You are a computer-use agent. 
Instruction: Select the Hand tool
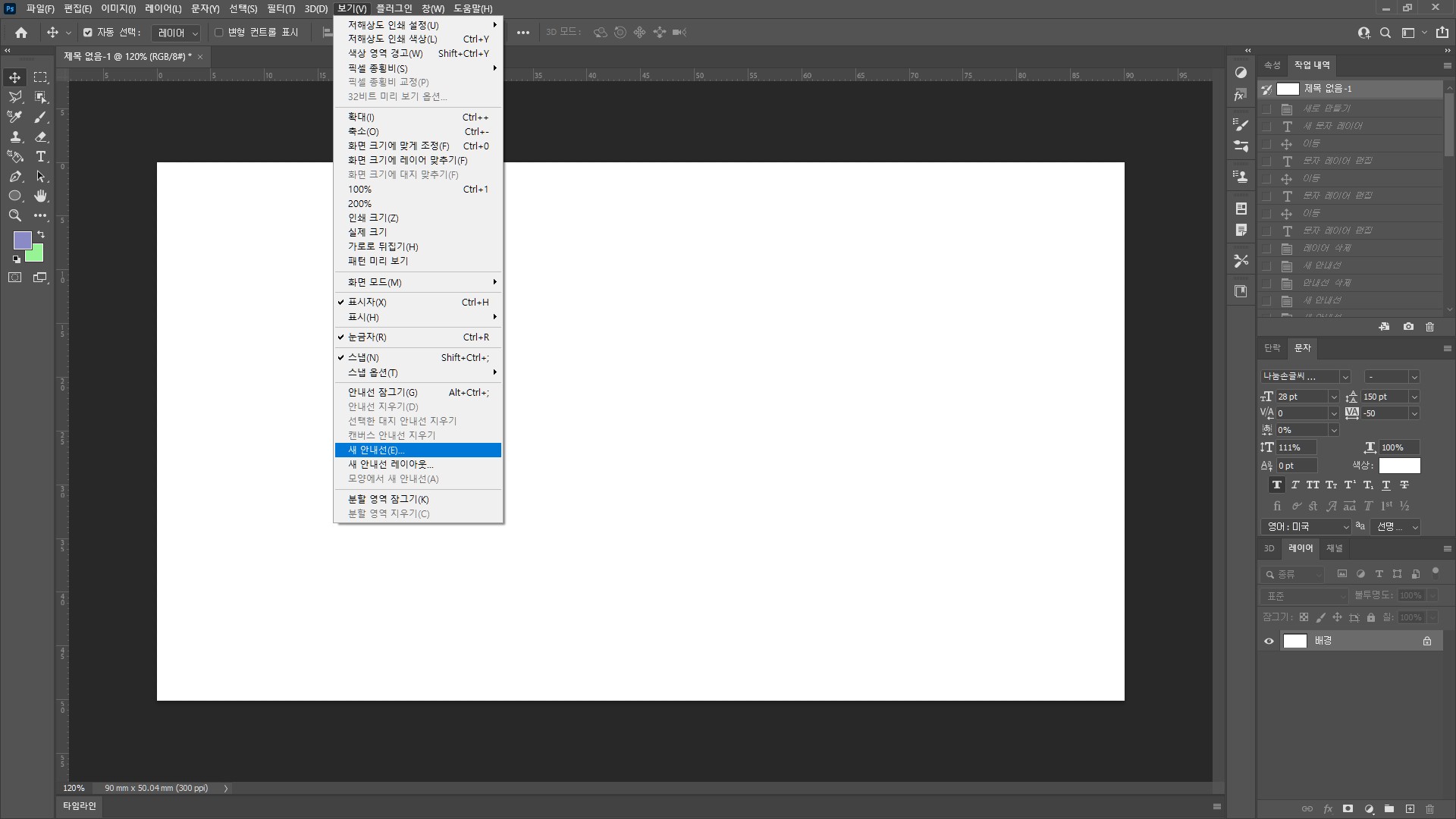[x=41, y=196]
